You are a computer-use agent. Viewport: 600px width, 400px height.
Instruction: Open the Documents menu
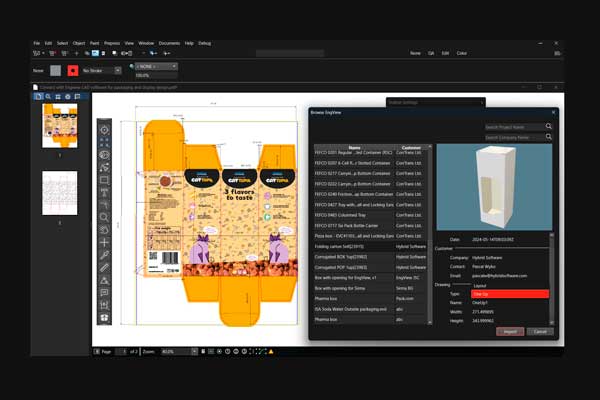pos(169,43)
